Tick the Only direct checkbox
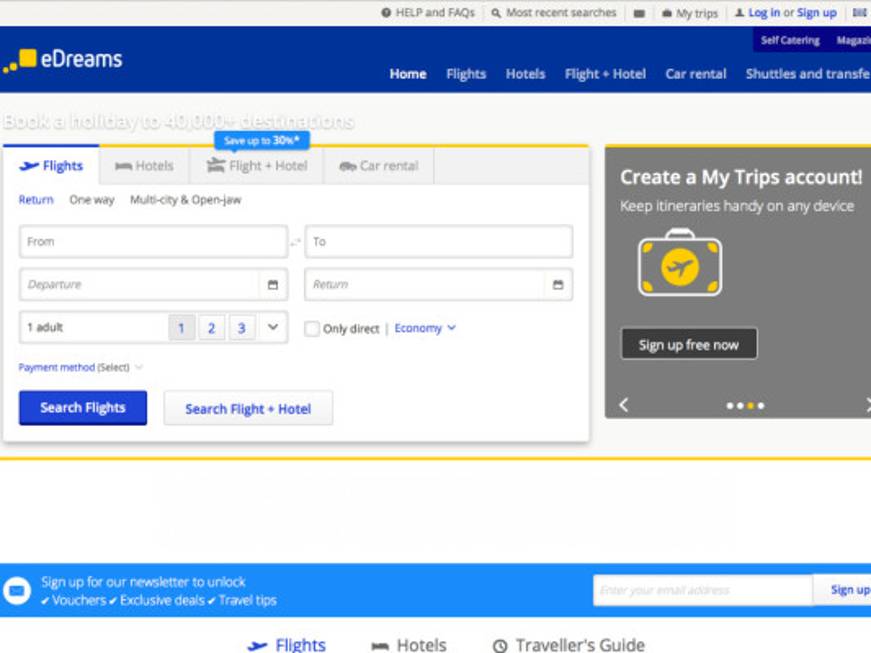This screenshot has width=871, height=653. coord(312,329)
